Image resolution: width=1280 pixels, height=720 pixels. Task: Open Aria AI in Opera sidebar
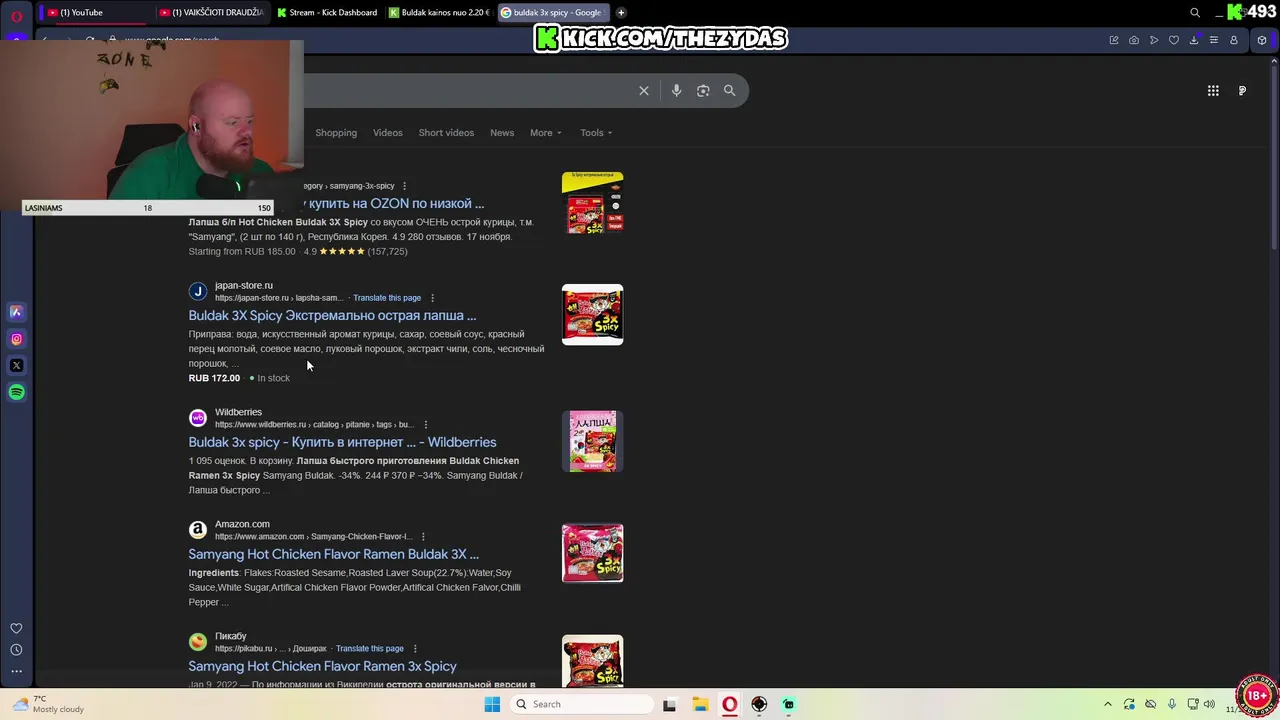[x=16, y=312]
